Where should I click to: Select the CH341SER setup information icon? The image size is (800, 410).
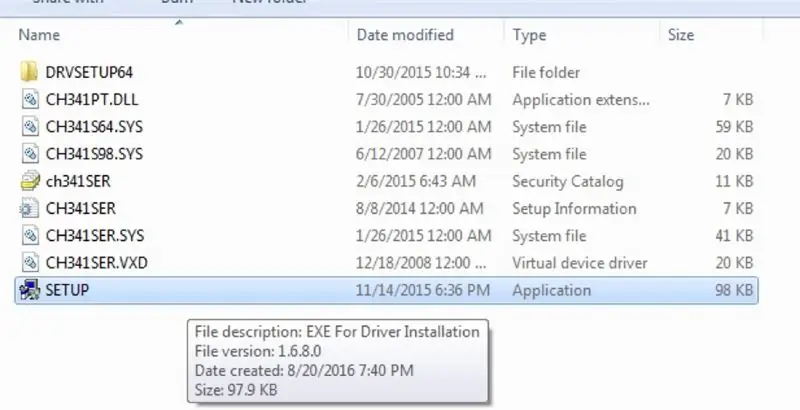point(30,208)
